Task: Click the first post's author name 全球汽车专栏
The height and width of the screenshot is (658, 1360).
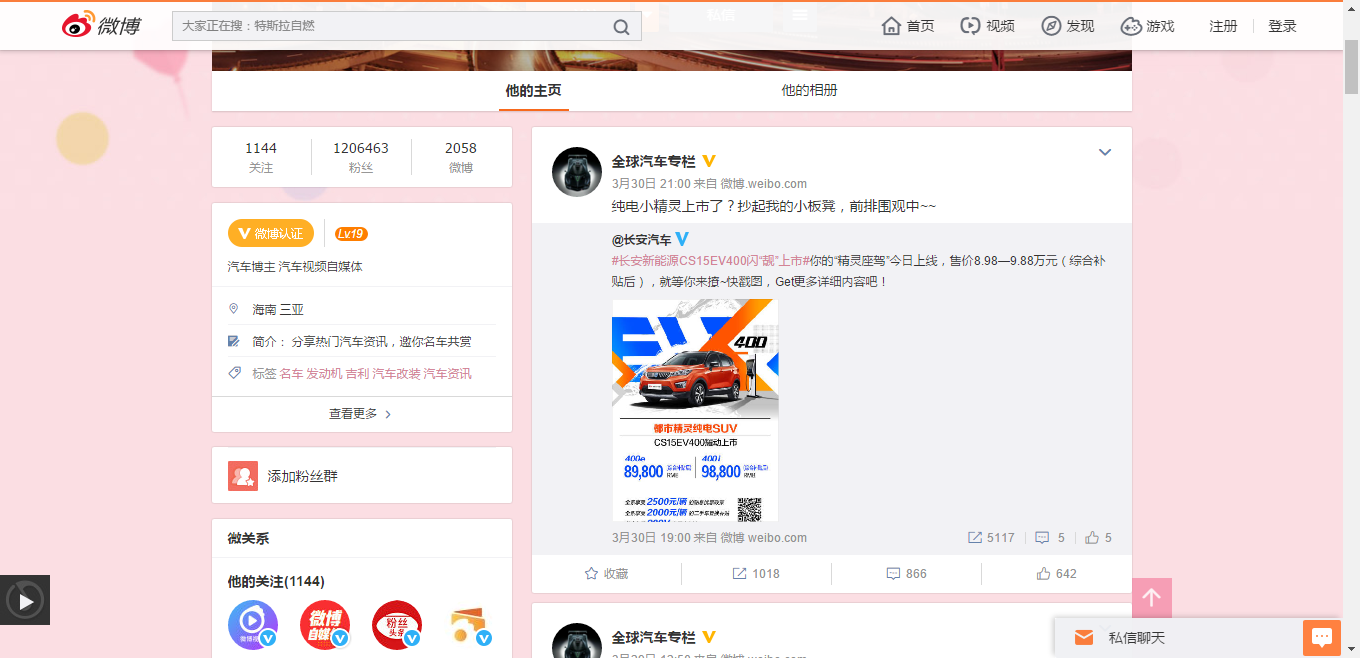Action: pos(653,161)
